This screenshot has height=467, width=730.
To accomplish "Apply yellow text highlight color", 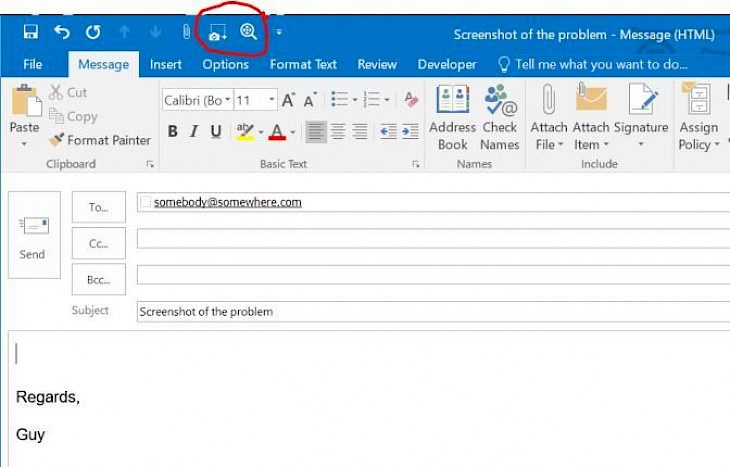I will tap(245, 131).
